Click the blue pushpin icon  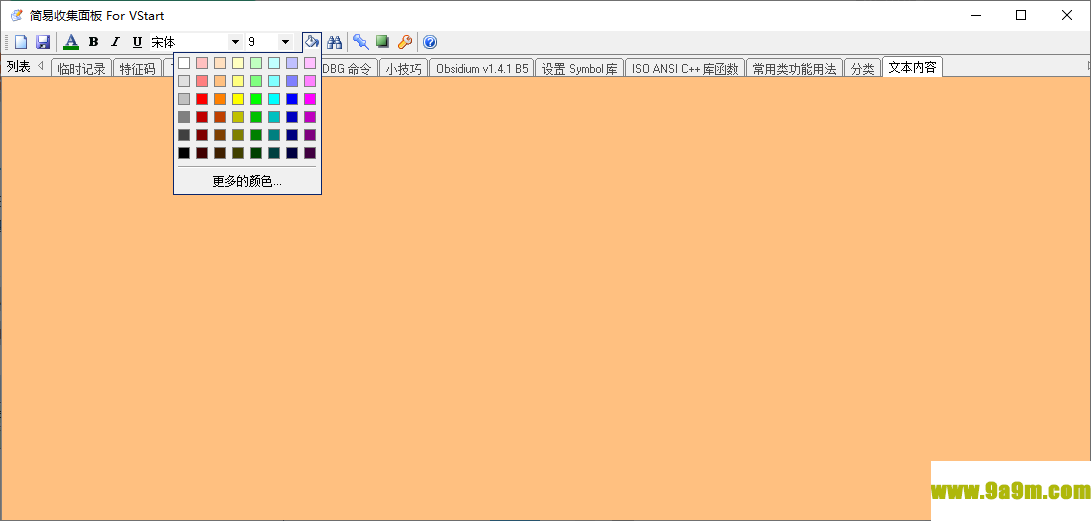[360, 42]
